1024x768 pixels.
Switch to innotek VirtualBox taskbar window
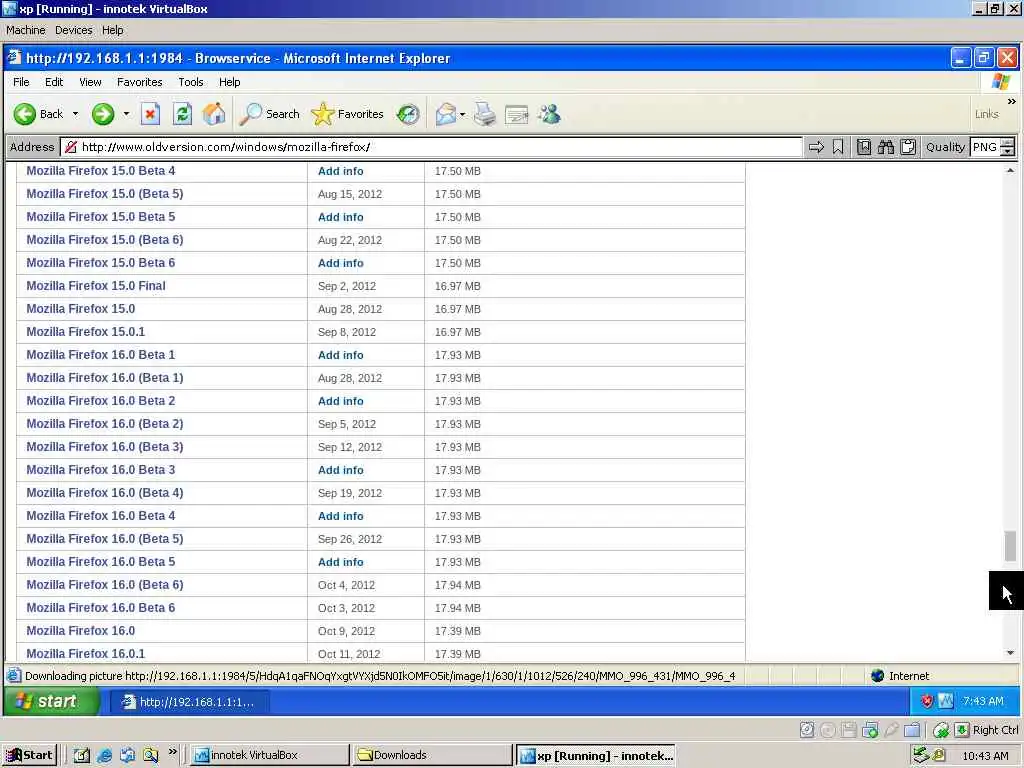(x=269, y=756)
